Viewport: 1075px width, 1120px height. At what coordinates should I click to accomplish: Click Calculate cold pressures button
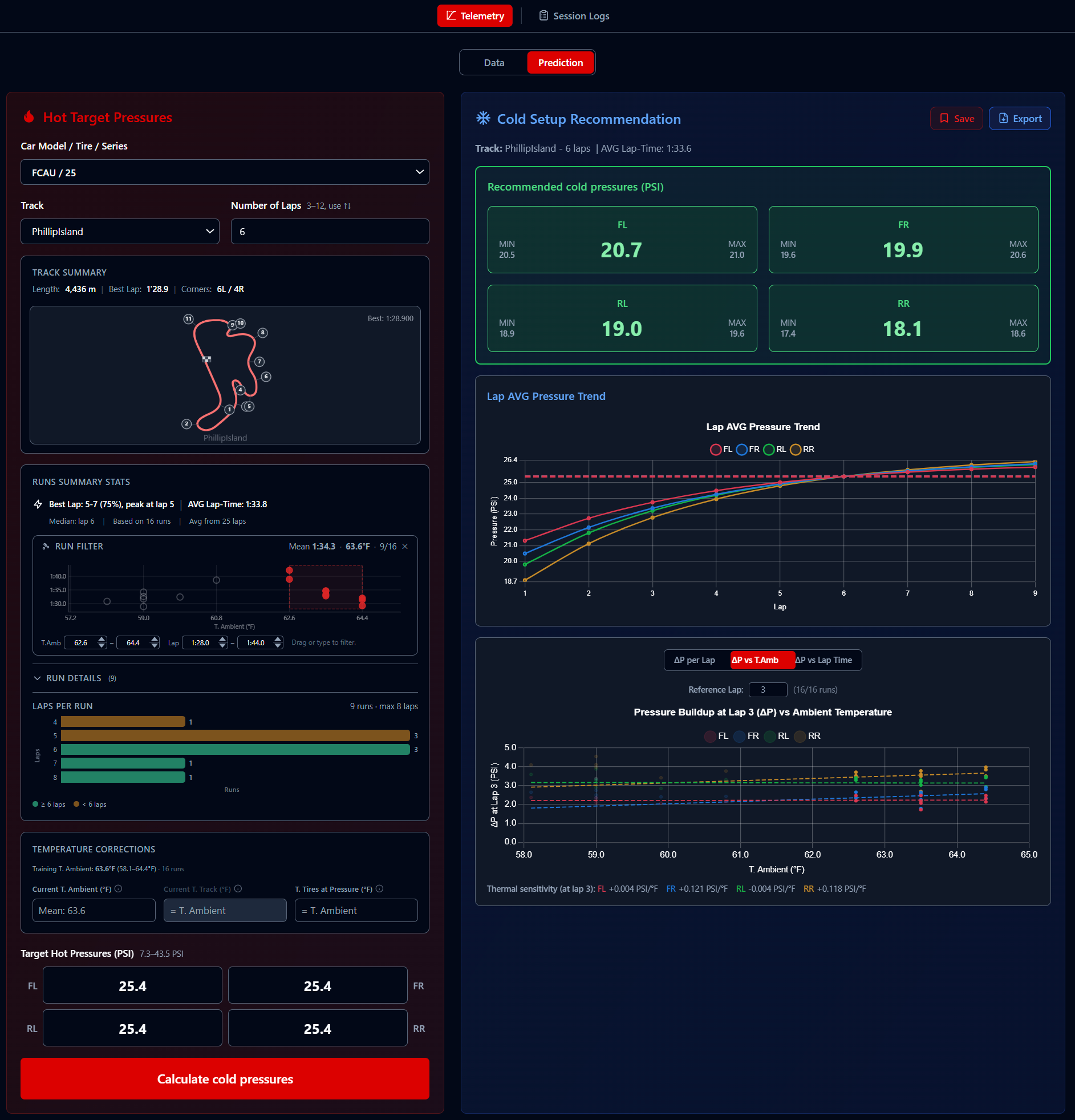click(x=225, y=1078)
